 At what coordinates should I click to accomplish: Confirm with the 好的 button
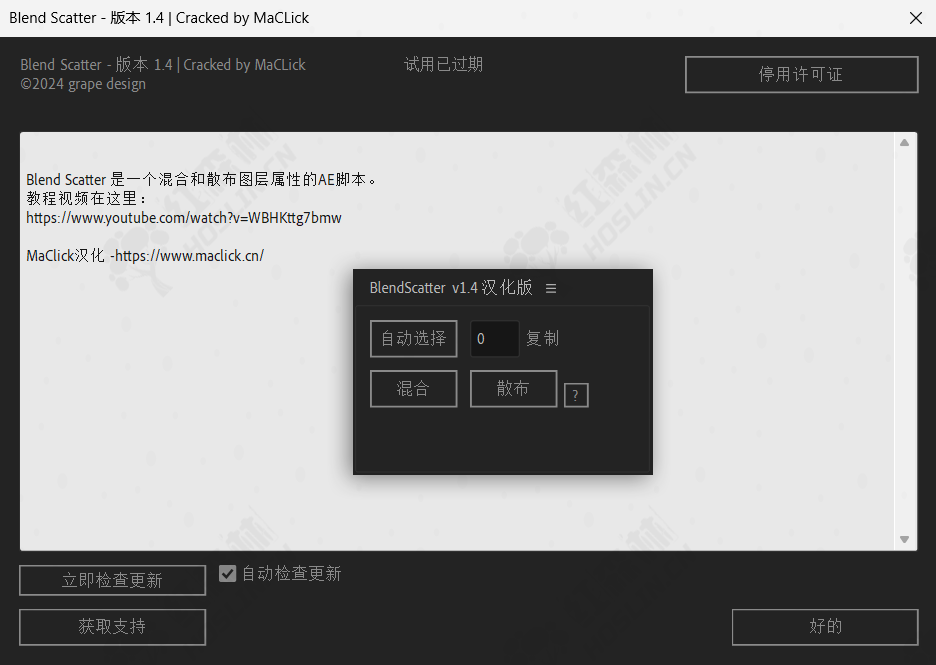[x=825, y=627]
